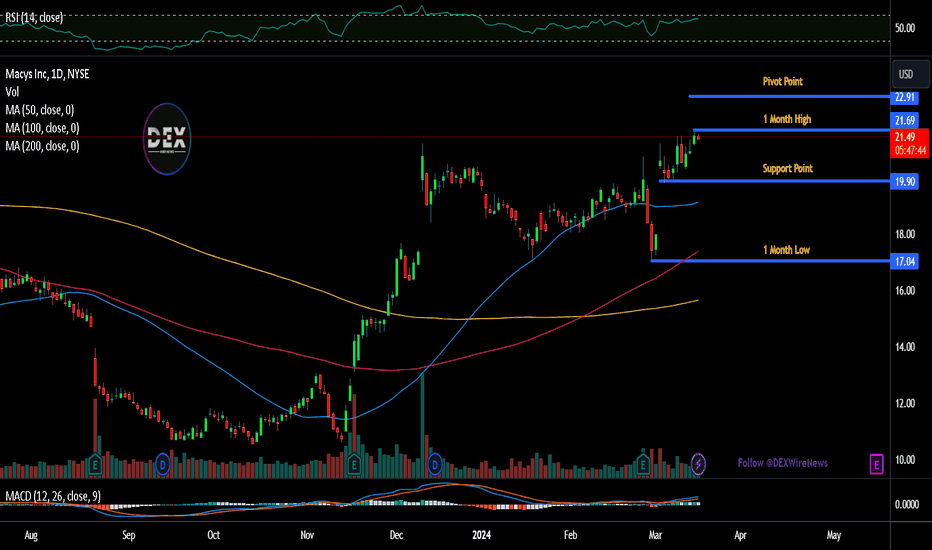The image size is (932, 550).
Task: Select the blue Pivot Point horizontal line
Action: [x=789, y=96]
